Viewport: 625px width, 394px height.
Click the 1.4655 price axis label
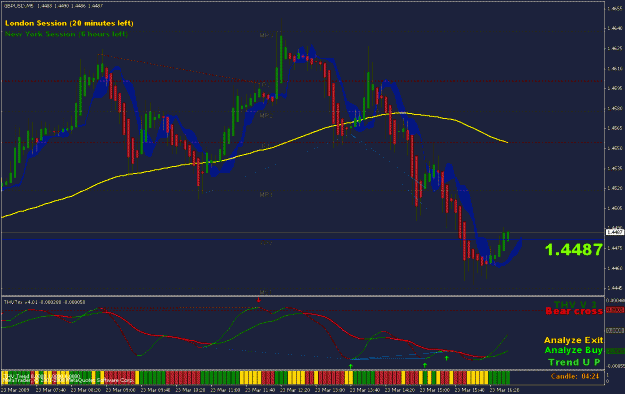[614, 8]
